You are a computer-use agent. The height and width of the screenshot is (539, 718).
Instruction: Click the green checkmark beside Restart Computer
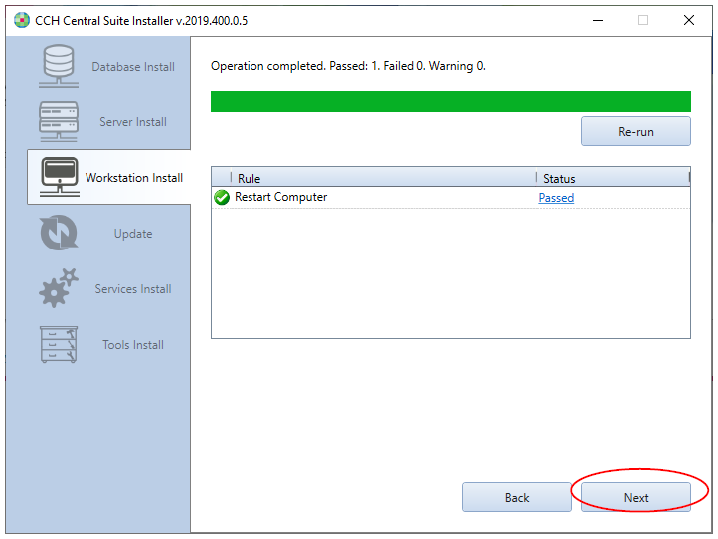(222, 197)
